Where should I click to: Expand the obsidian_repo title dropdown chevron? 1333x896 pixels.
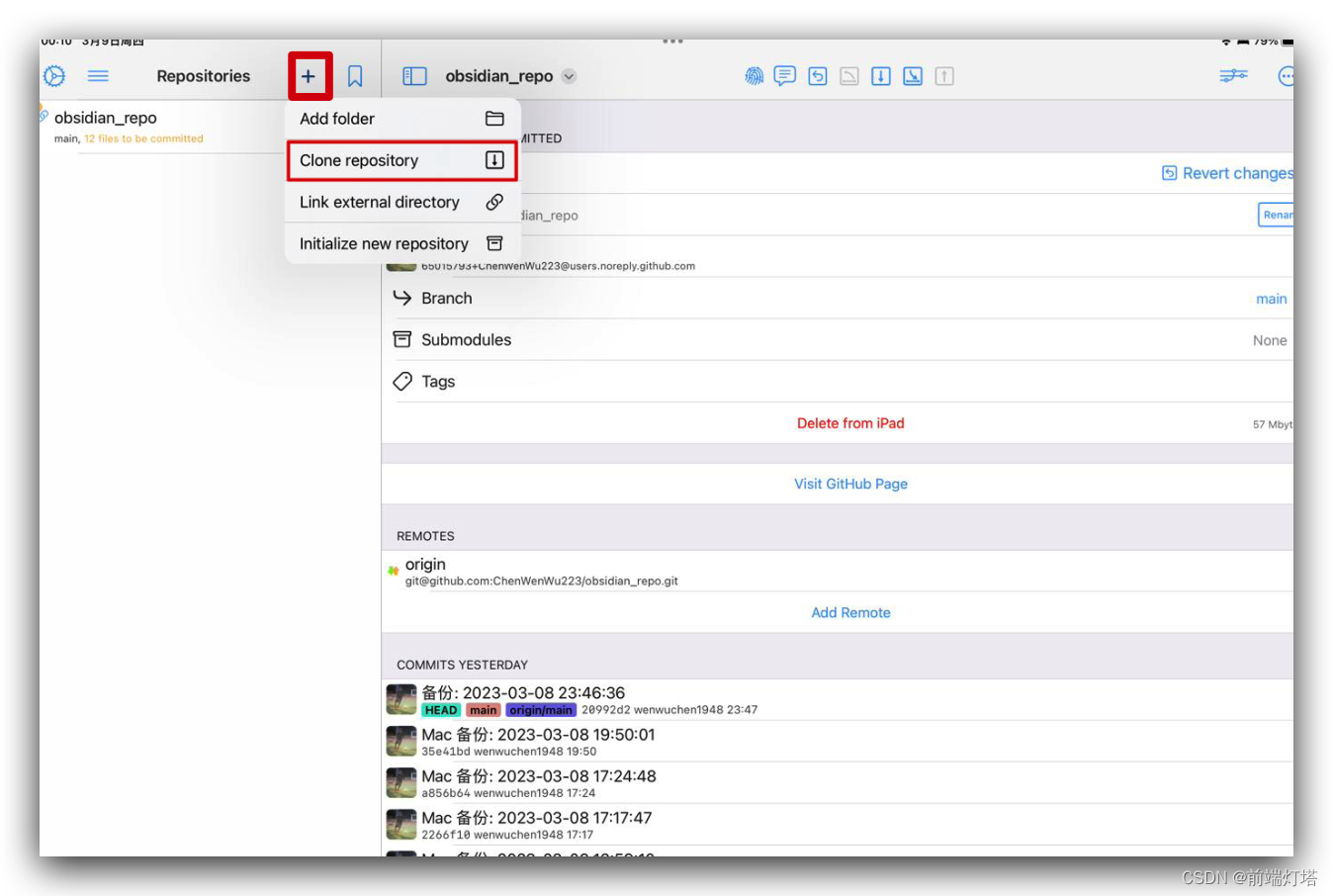tap(569, 76)
